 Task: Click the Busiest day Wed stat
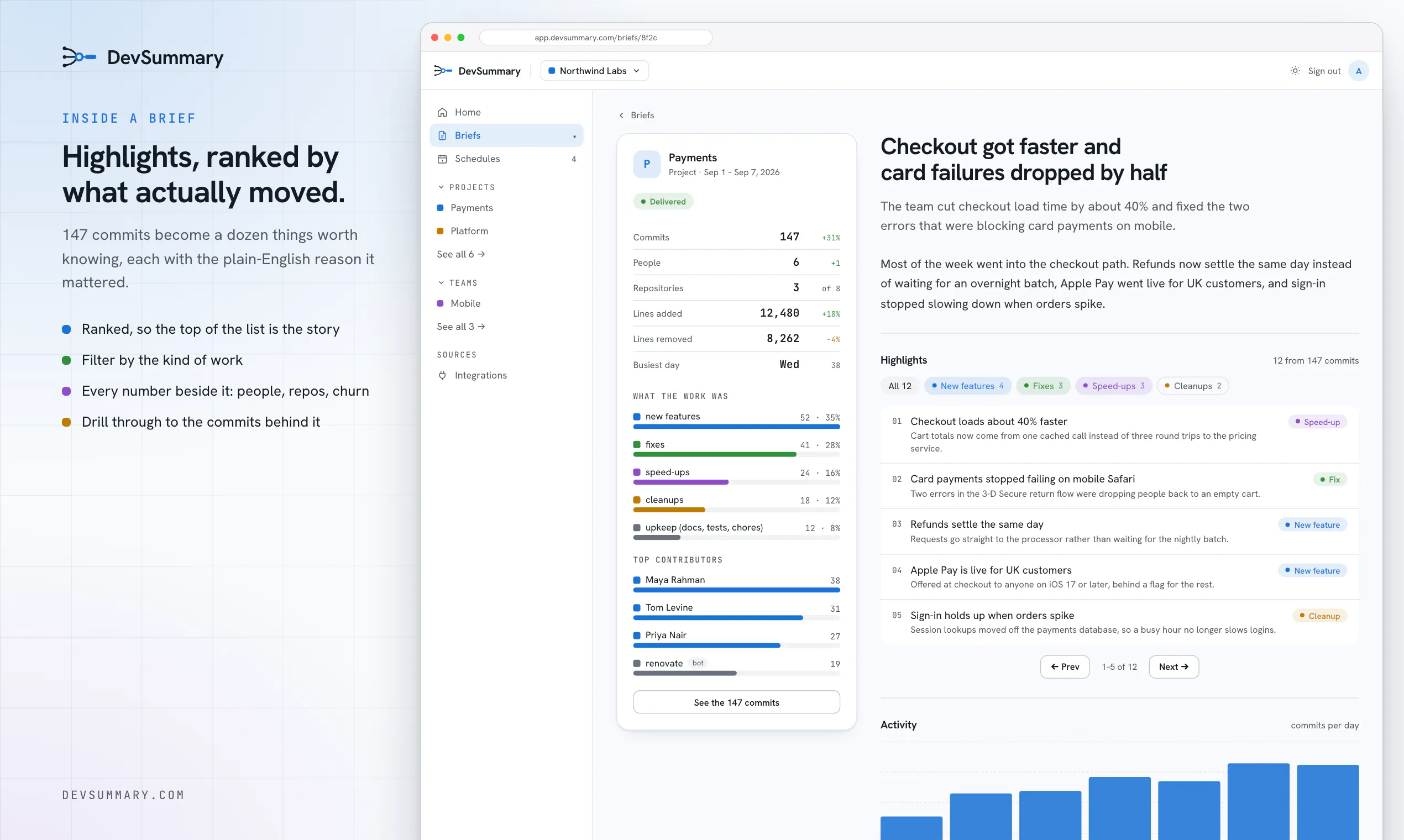click(736, 365)
